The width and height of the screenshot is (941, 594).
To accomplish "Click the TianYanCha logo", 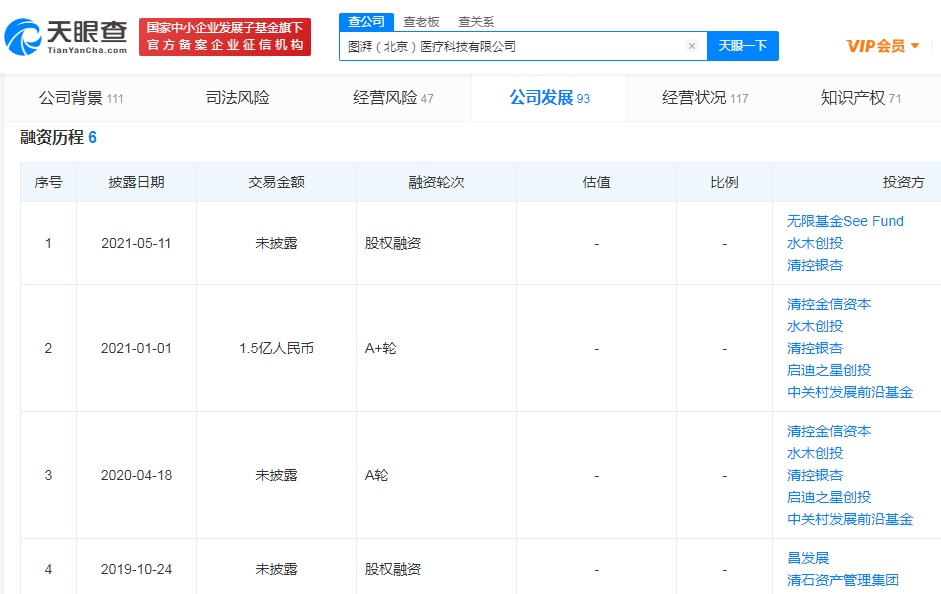I will pyautogui.click(x=66, y=37).
